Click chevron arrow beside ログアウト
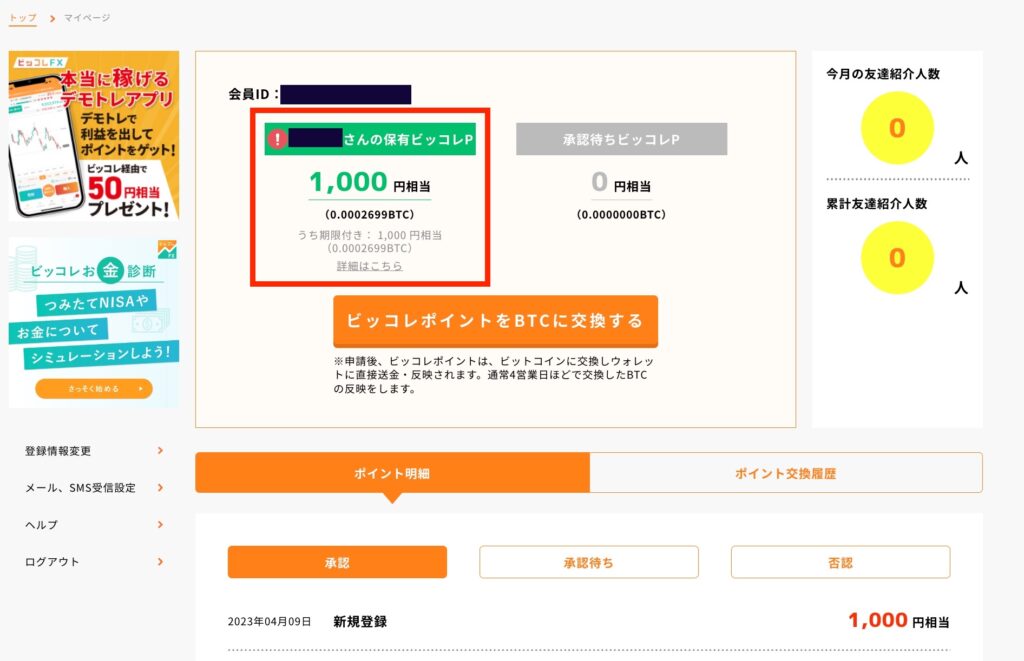This screenshot has height=661, width=1024. coord(160,562)
